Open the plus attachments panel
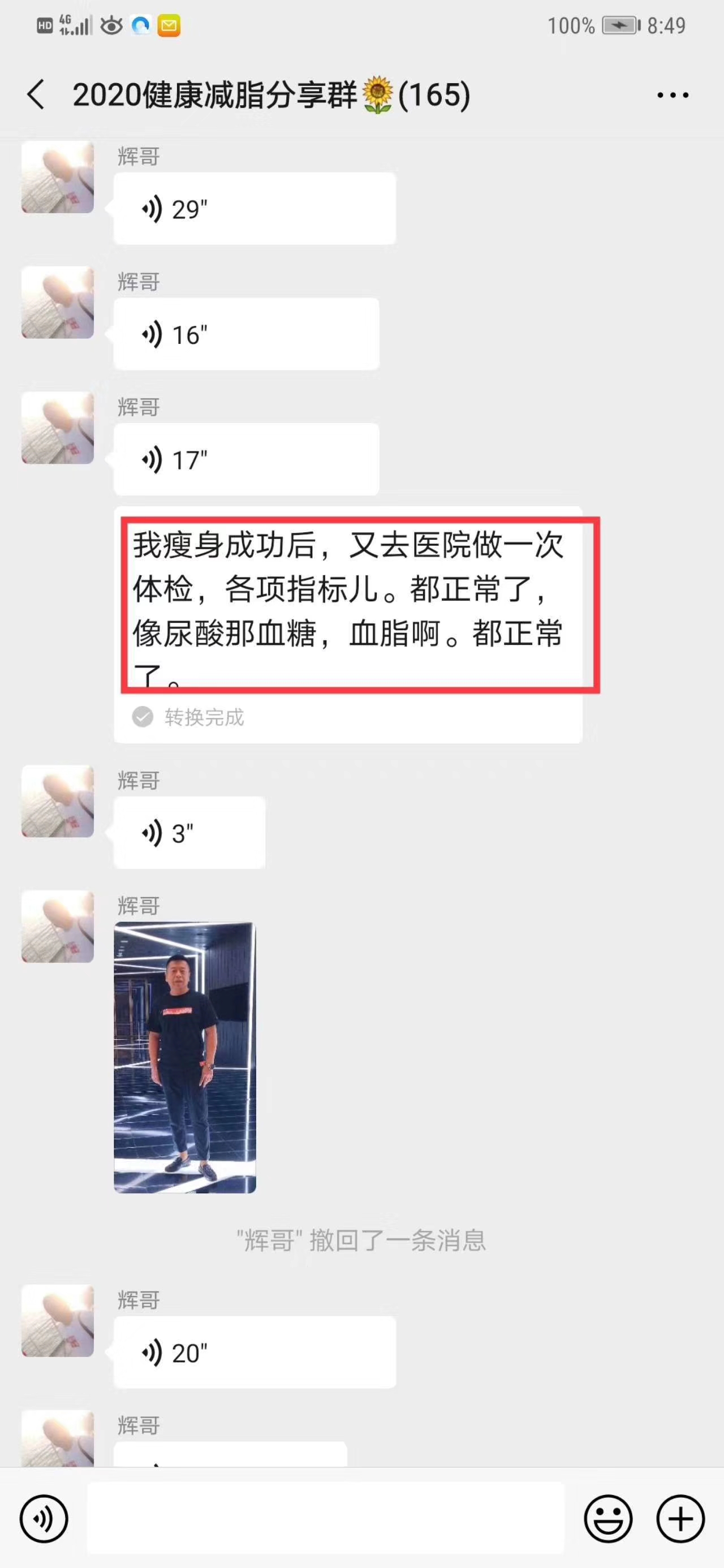Screen dimensions: 724x1568 click(x=680, y=1519)
